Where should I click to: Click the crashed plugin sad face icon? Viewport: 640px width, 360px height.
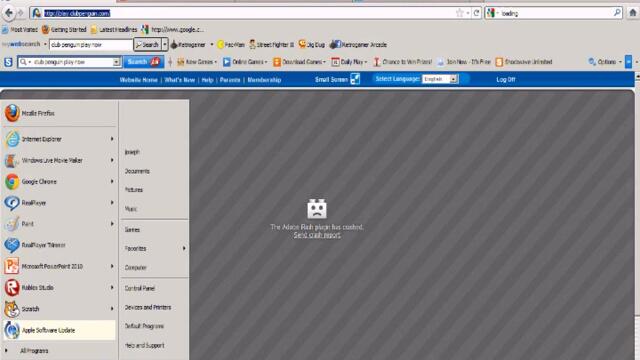point(317,209)
